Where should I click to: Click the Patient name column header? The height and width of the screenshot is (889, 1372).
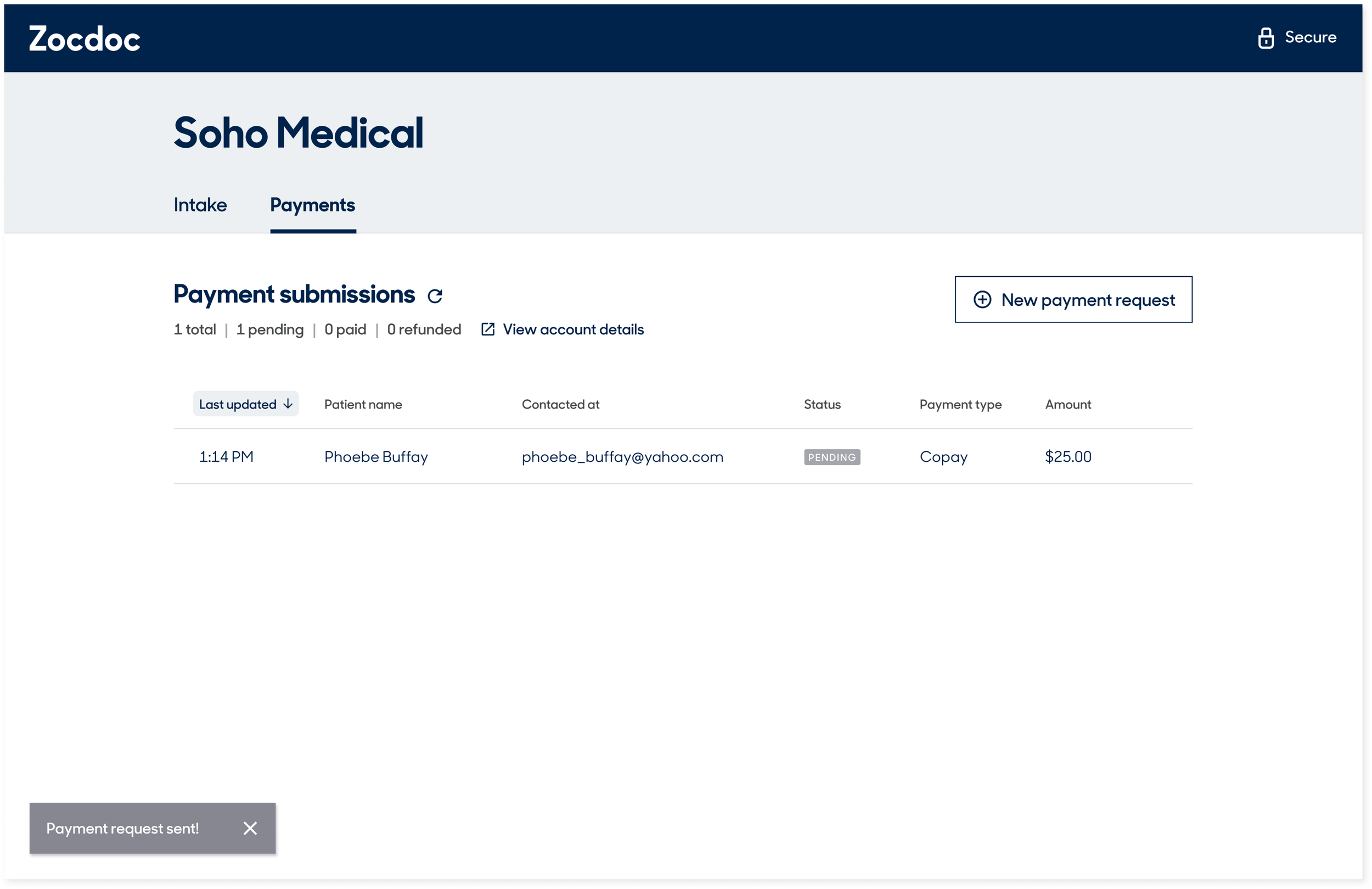coord(363,404)
